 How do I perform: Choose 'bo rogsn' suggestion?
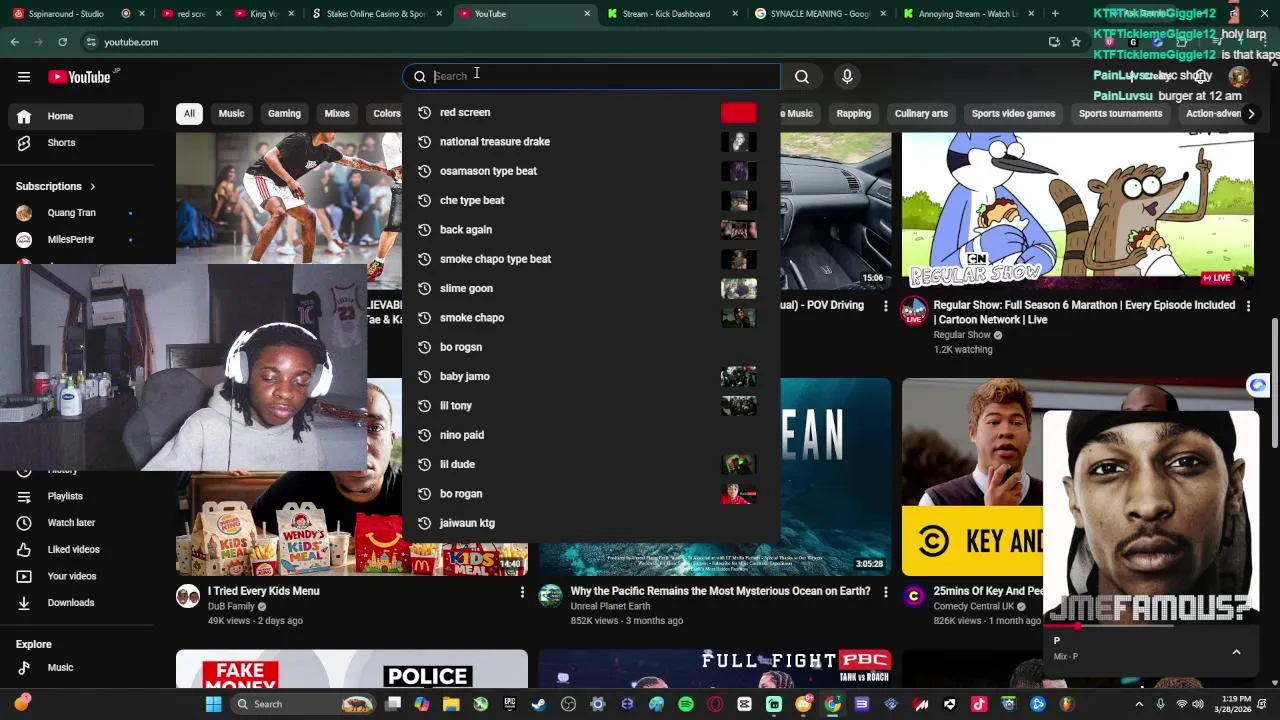591,347
